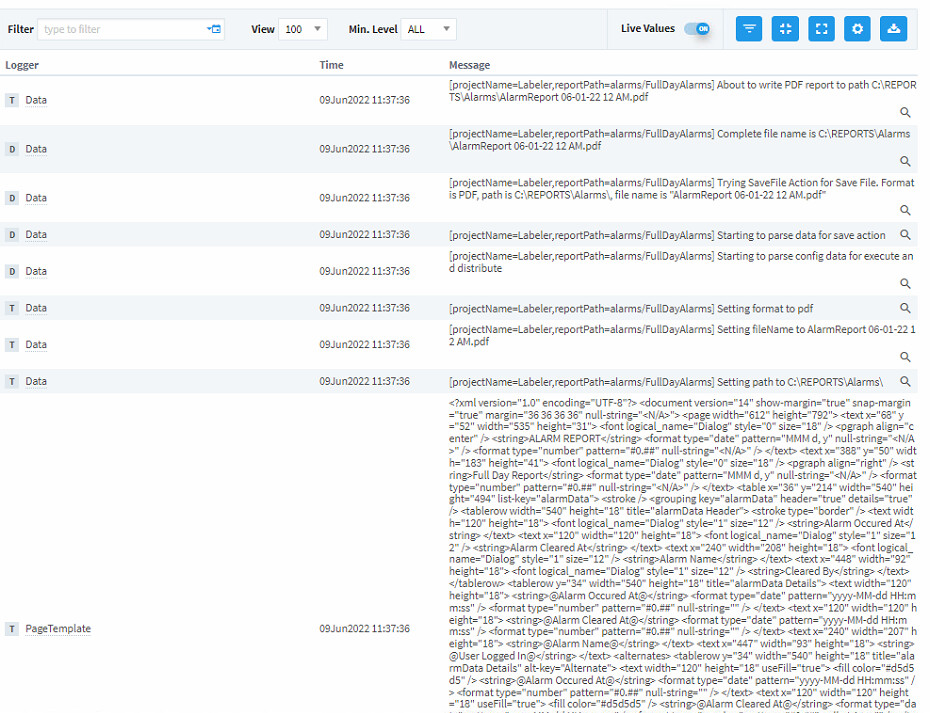Click D level badge on 'parse data for save action' row
The height and width of the screenshot is (713, 930).
[12, 235]
